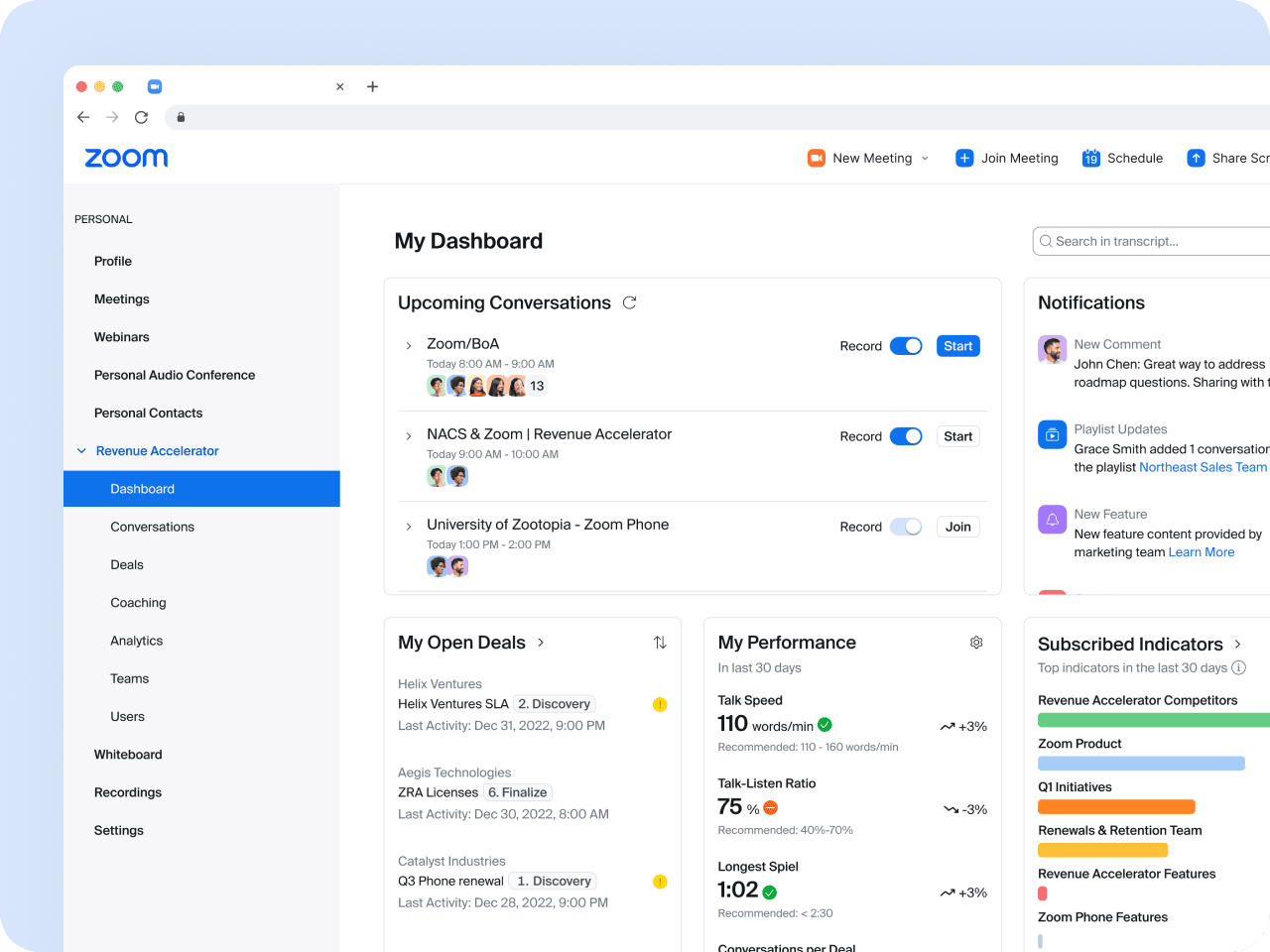This screenshot has width=1270, height=952.
Task: Join the University of Zootopia meeting
Action: (958, 527)
